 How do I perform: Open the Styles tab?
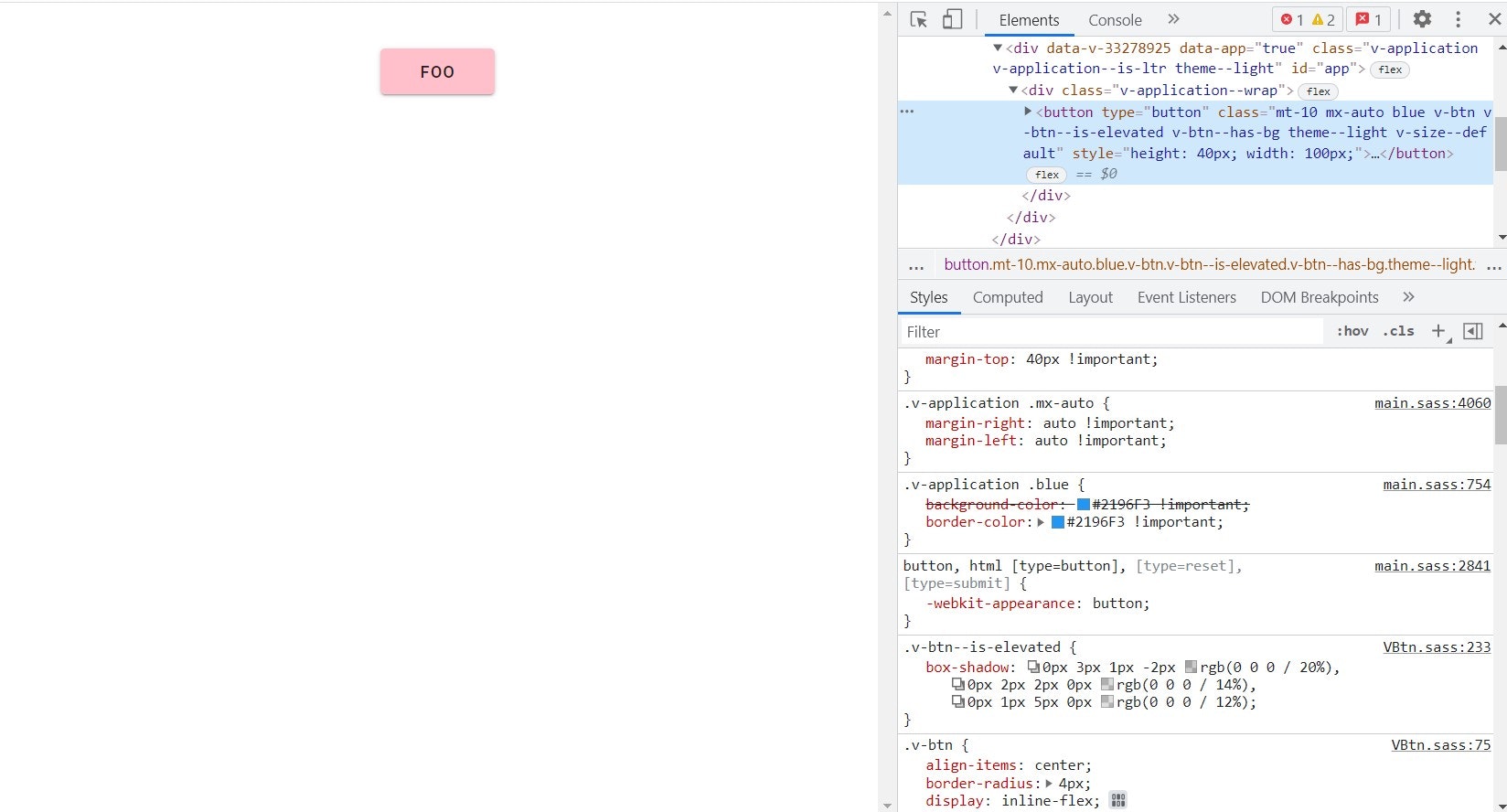929,297
